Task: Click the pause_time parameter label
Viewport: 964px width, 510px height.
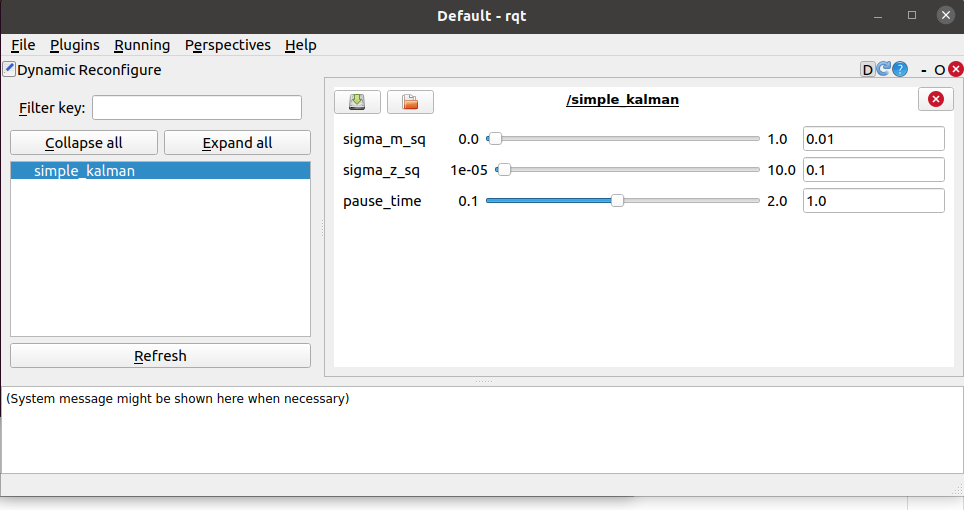Action: [x=382, y=202]
